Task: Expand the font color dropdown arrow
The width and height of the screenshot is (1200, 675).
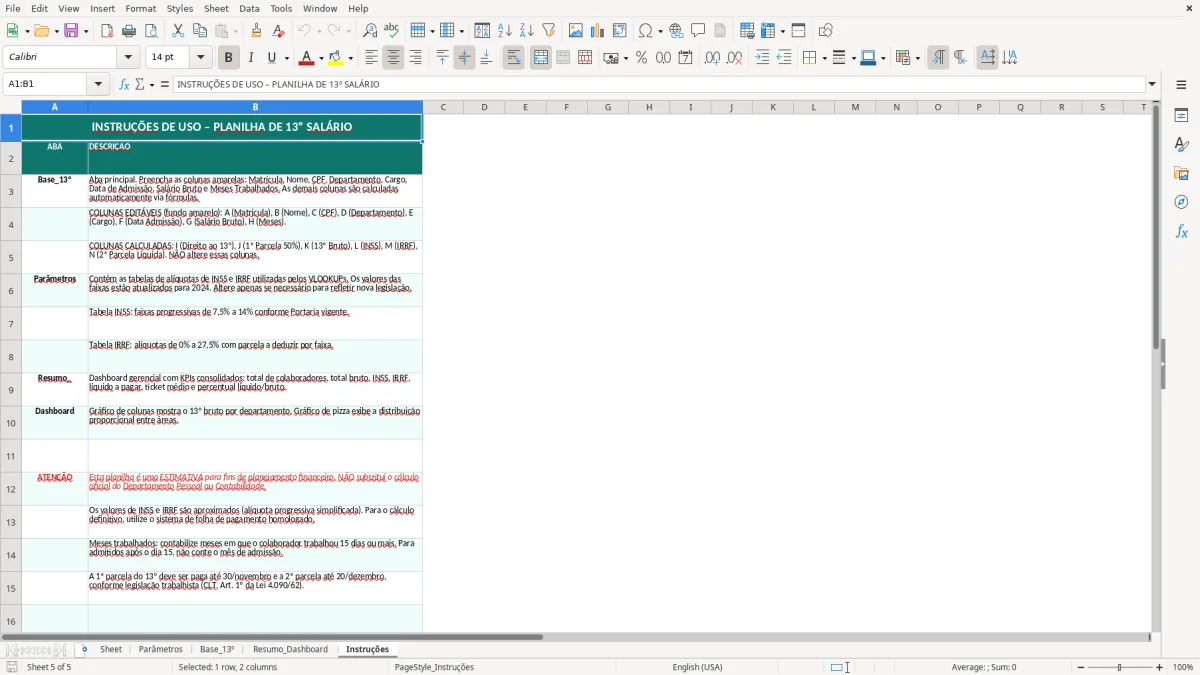Action: (321, 58)
